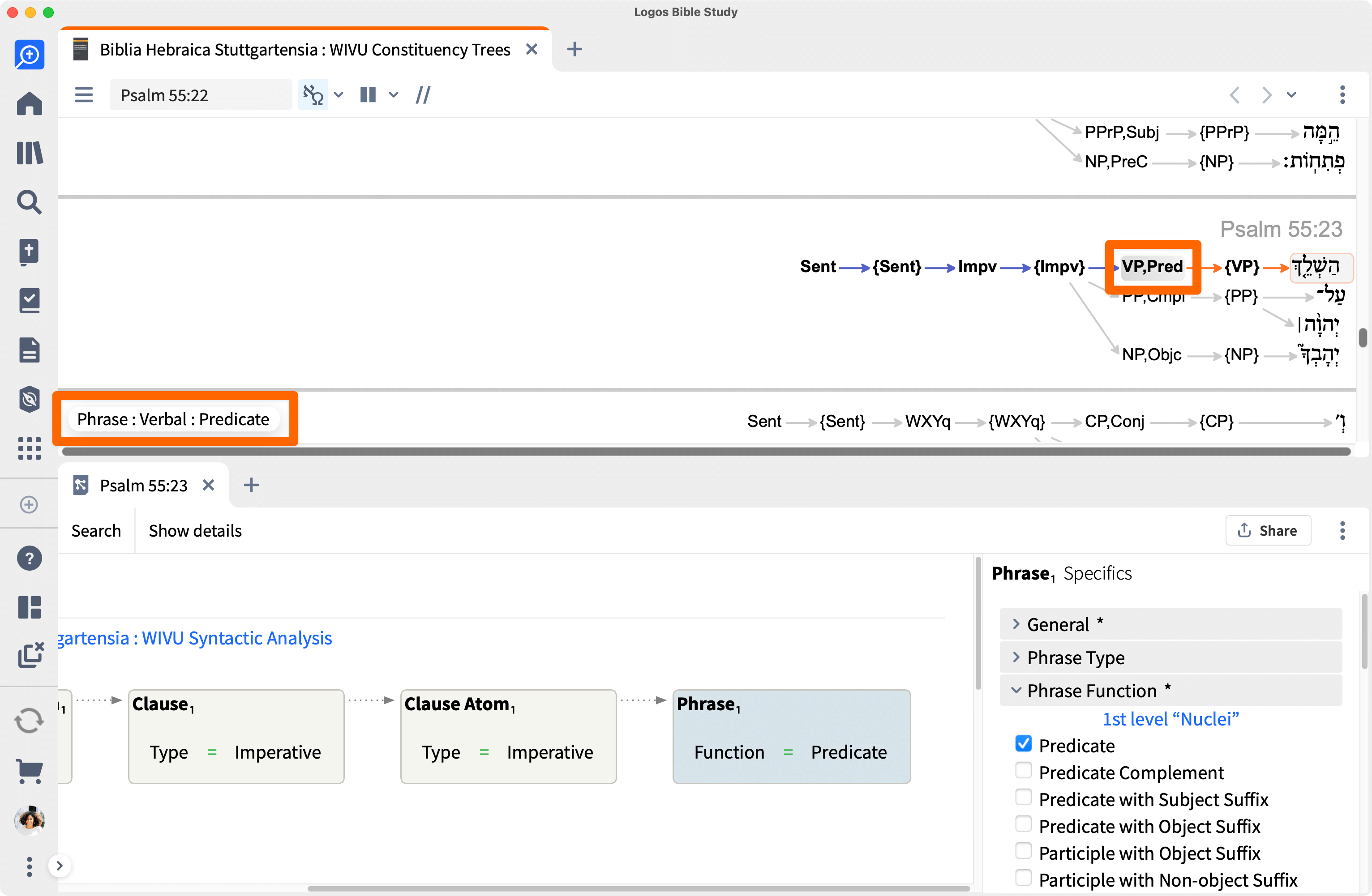1372x896 pixels.
Task: Go to the Home dashboard icon
Action: tap(30, 104)
